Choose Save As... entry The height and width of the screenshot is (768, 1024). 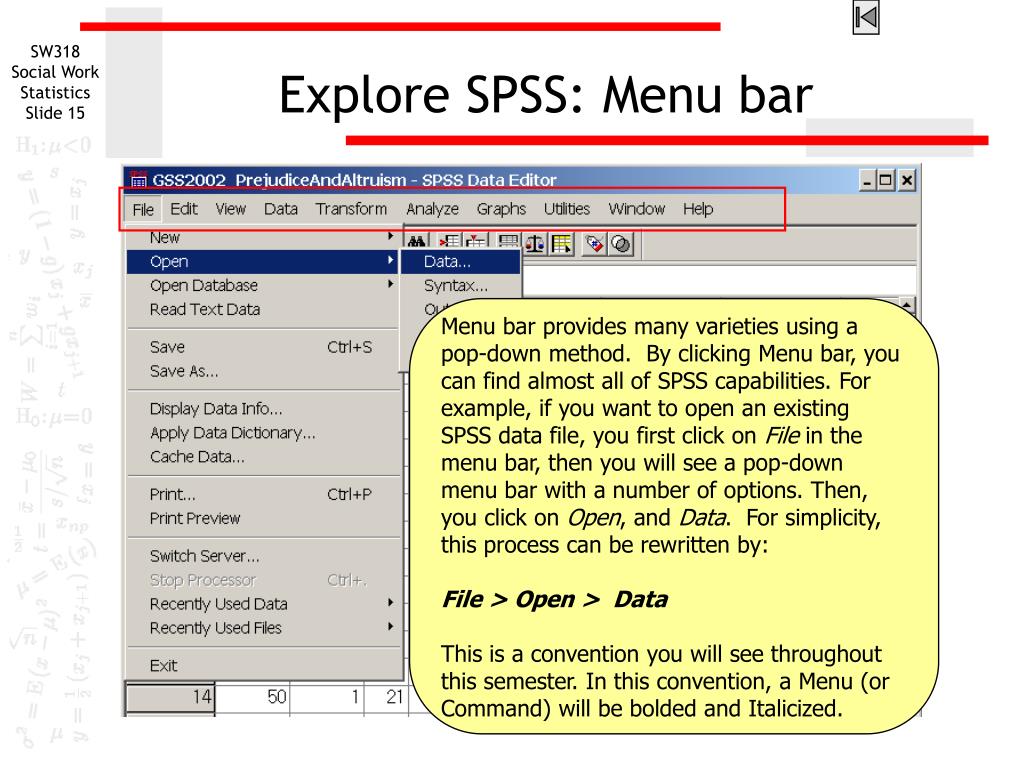(263, 371)
